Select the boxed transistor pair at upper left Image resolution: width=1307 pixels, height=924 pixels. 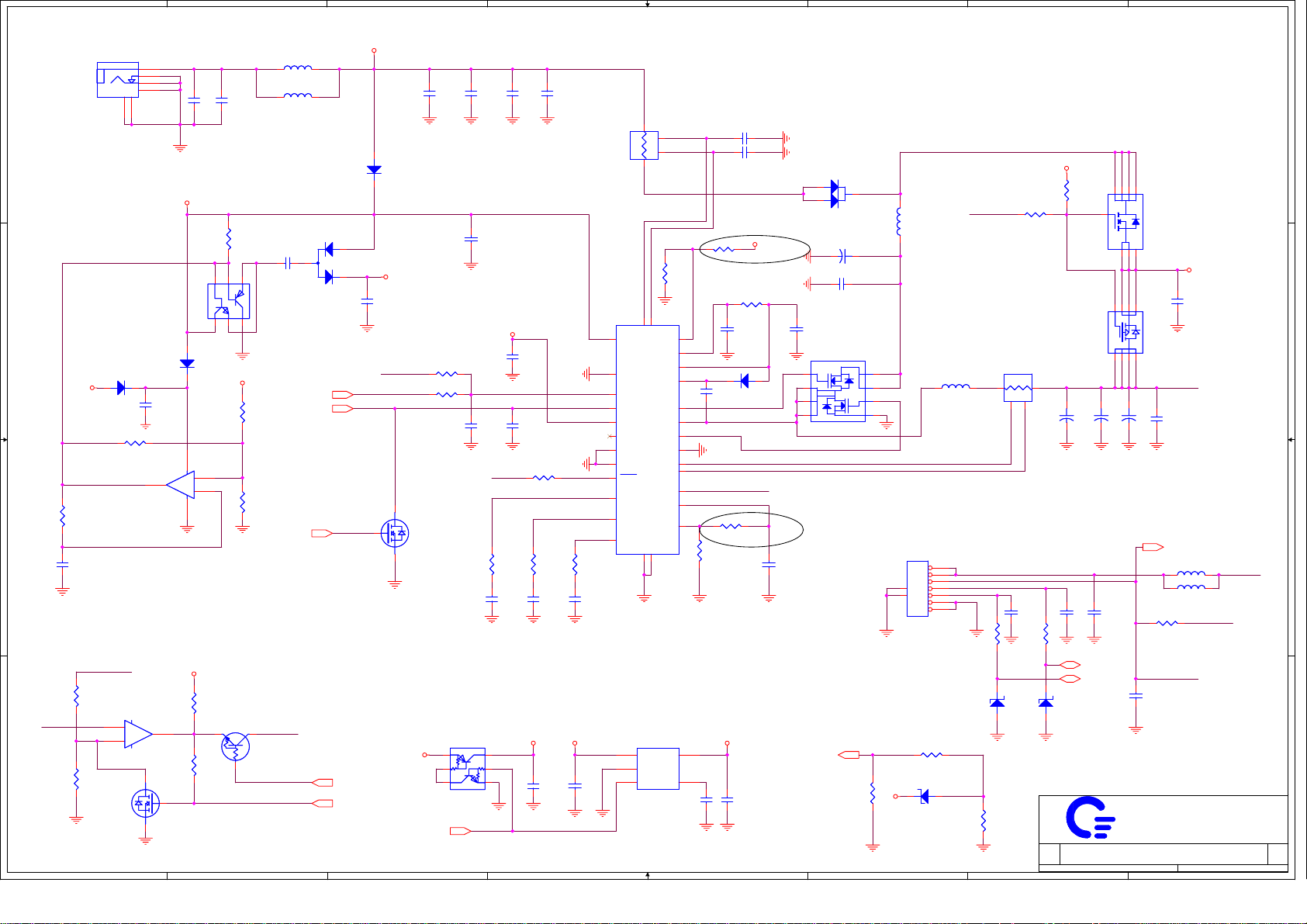pos(228,301)
